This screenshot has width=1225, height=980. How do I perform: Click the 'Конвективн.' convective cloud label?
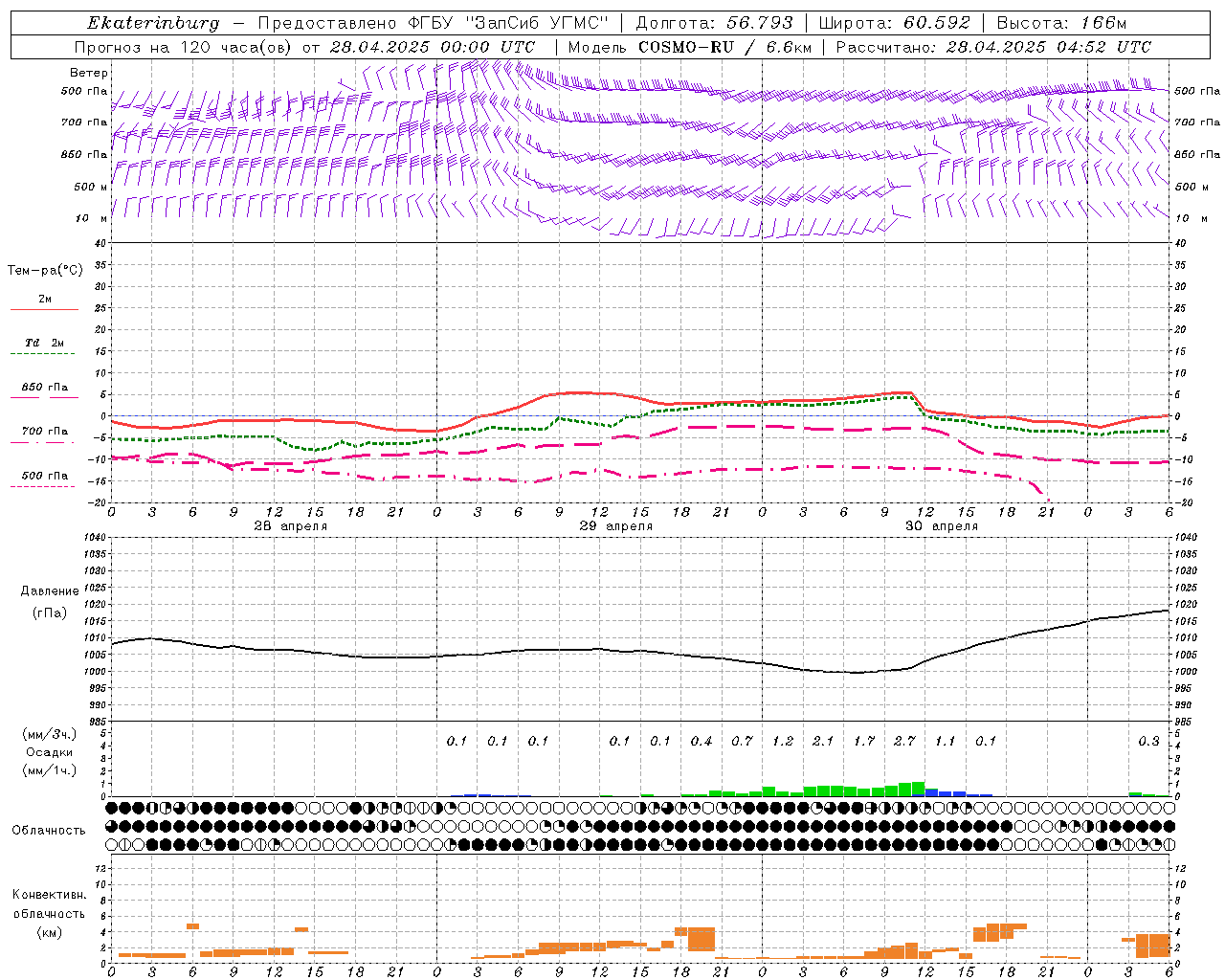pos(49,895)
